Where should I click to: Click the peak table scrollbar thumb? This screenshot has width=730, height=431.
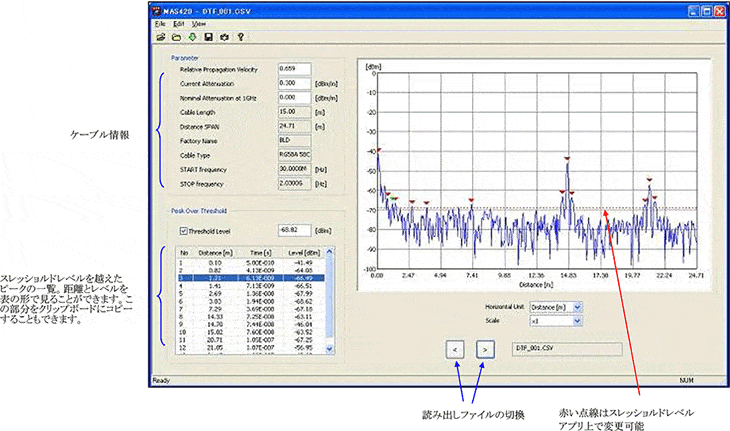[330, 296]
